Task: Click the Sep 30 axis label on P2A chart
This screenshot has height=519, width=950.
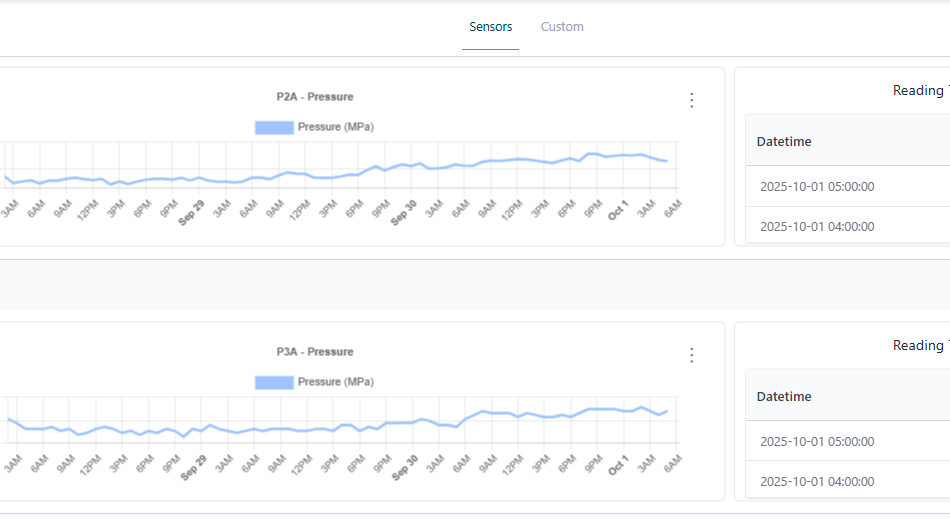Action: pos(403,211)
